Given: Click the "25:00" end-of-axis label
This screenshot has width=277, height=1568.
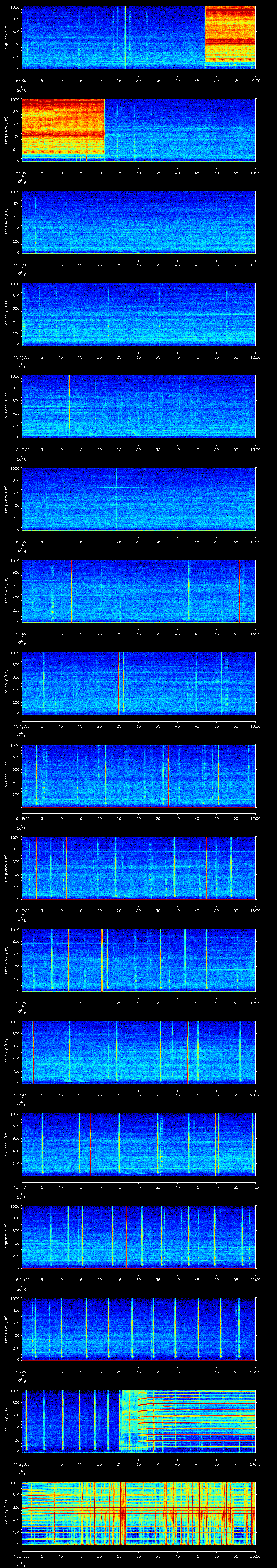Looking at the screenshot, I should coord(255,1556).
